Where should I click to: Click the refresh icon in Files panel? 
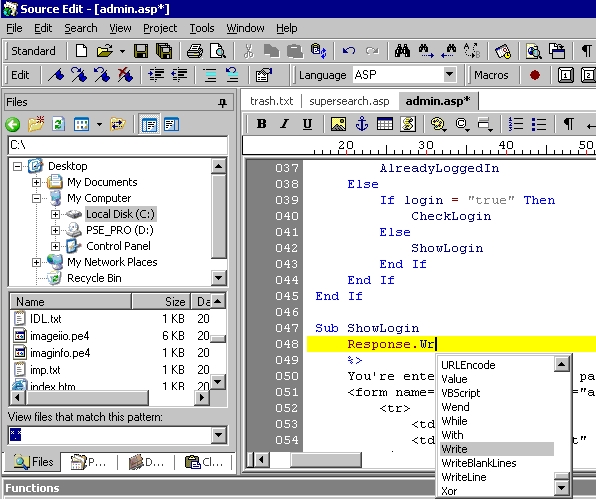click(59, 124)
